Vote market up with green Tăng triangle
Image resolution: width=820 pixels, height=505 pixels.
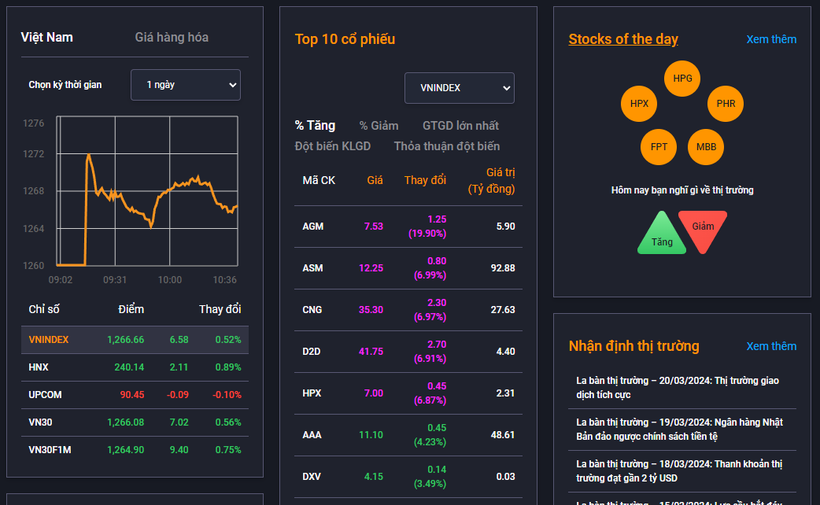pyautogui.click(x=662, y=237)
